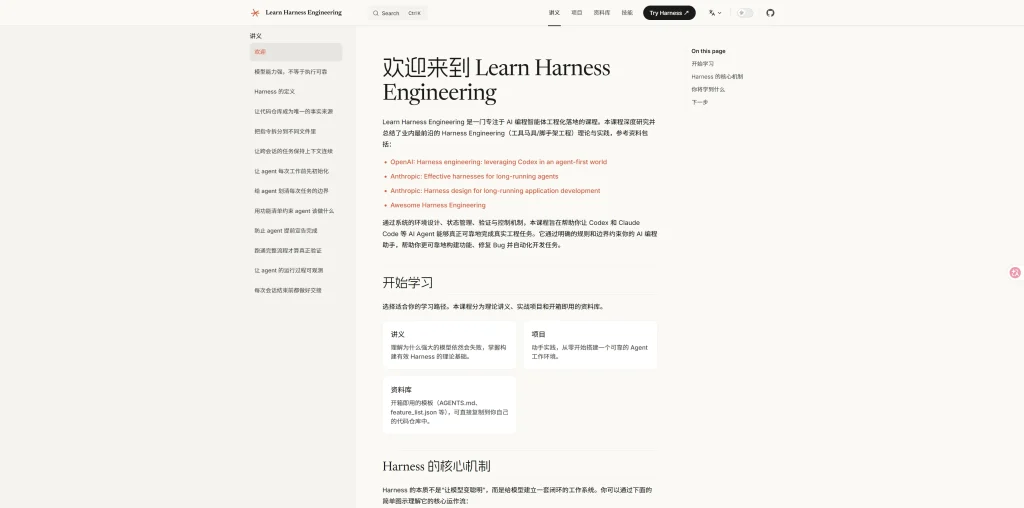Click the 欢迎来到 Learn Harness Engineering title
1024x508 pixels.
click(x=496, y=80)
